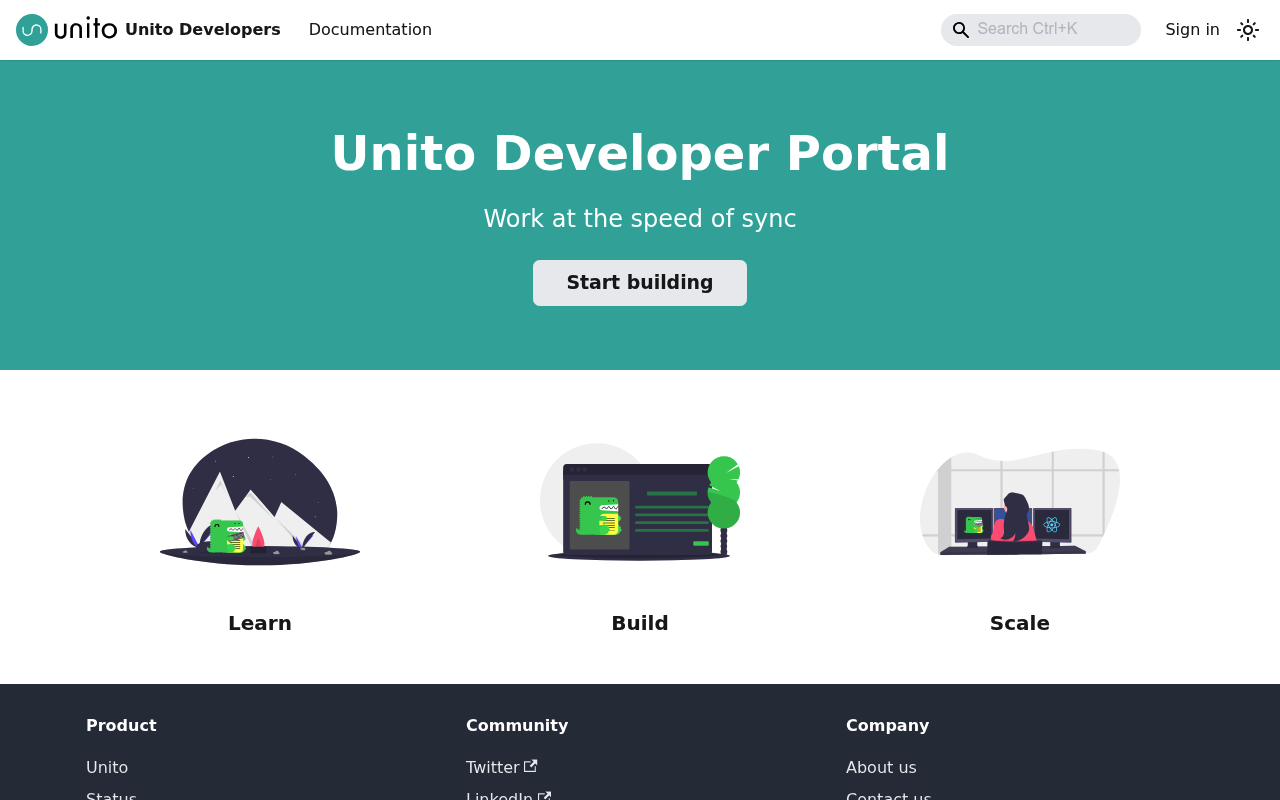The width and height of the screenshot is (1280, 800).
Task: Focus the Search Ctrl+K field
Action: pos(1041,30)
